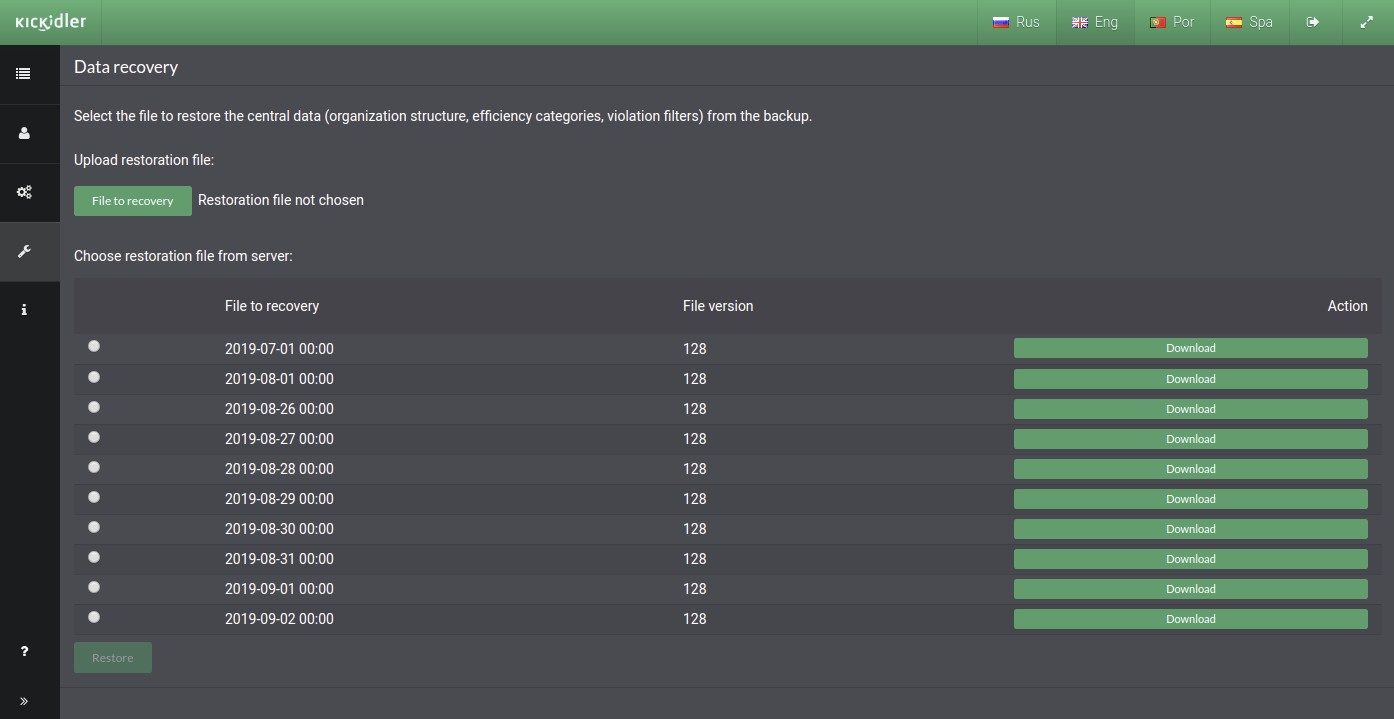Open the list icon in sidebar
This screenshot has height=719, width=1394.
tap(23, 74)
